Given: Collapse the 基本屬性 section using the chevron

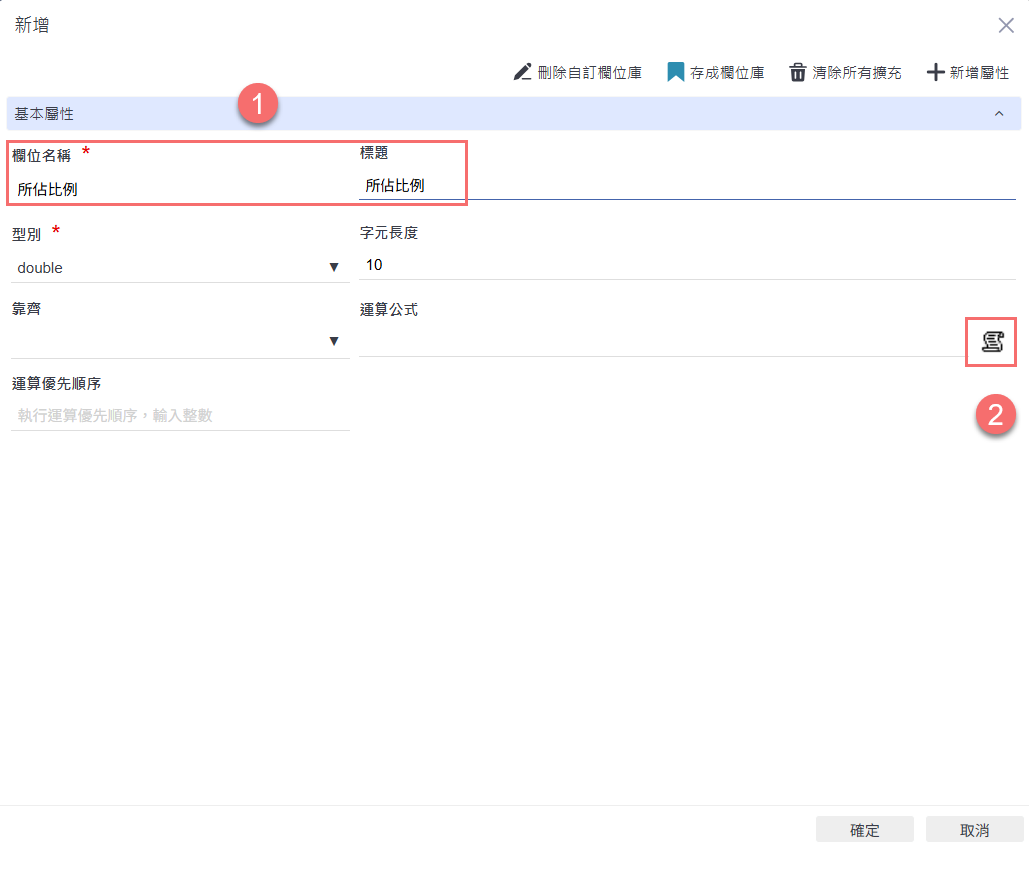Looking at the screenshot, I should click(998, 114).
